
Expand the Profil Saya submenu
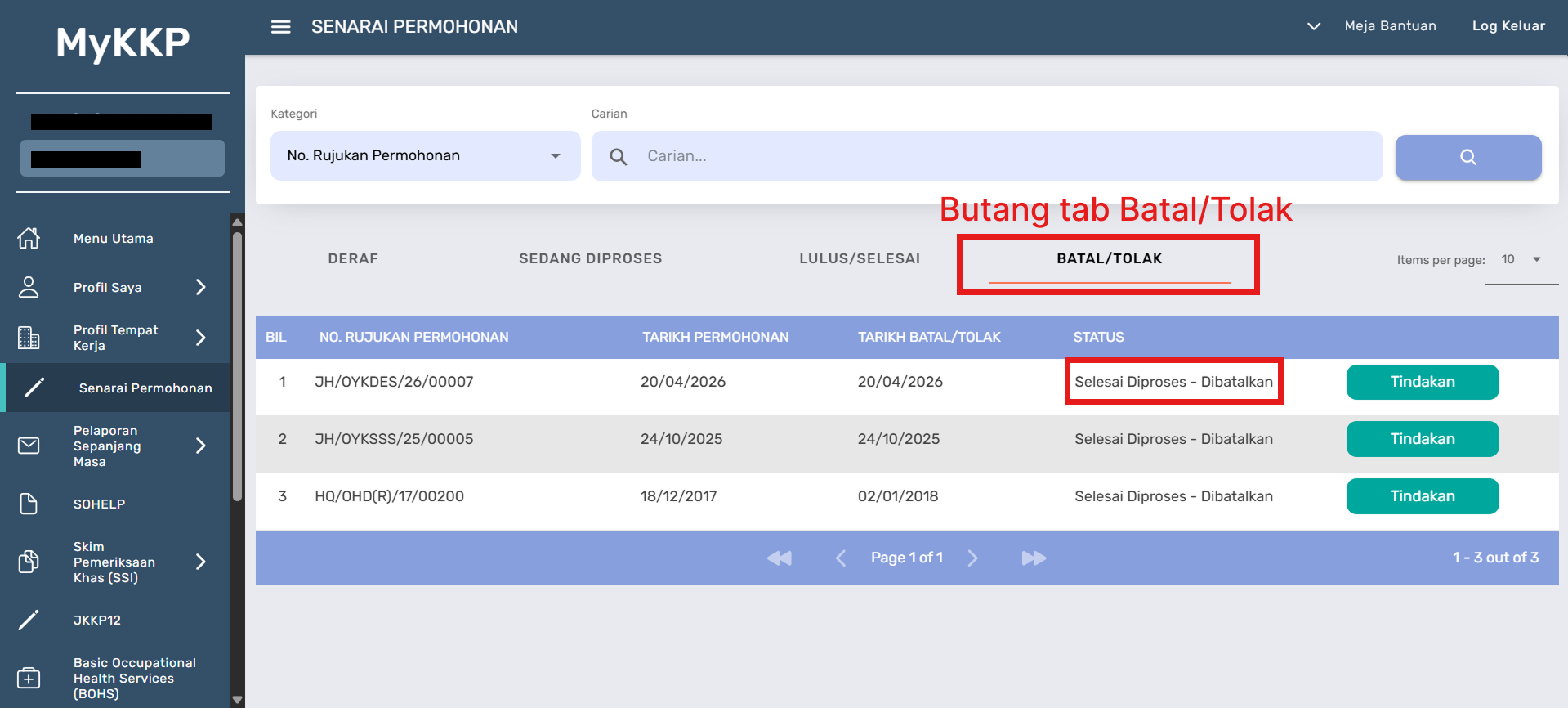tap(200, 287)
